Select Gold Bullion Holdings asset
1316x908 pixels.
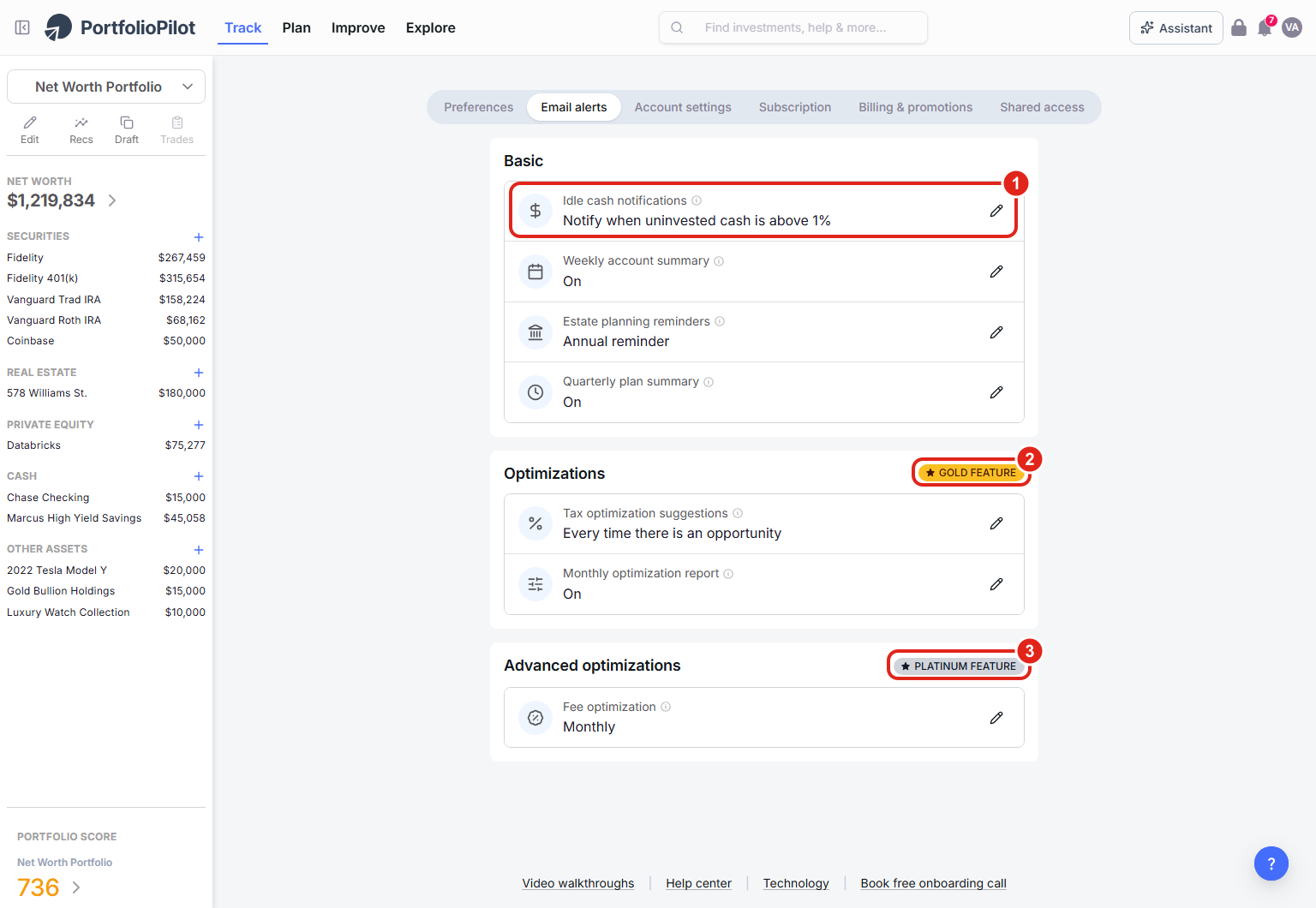106,591
